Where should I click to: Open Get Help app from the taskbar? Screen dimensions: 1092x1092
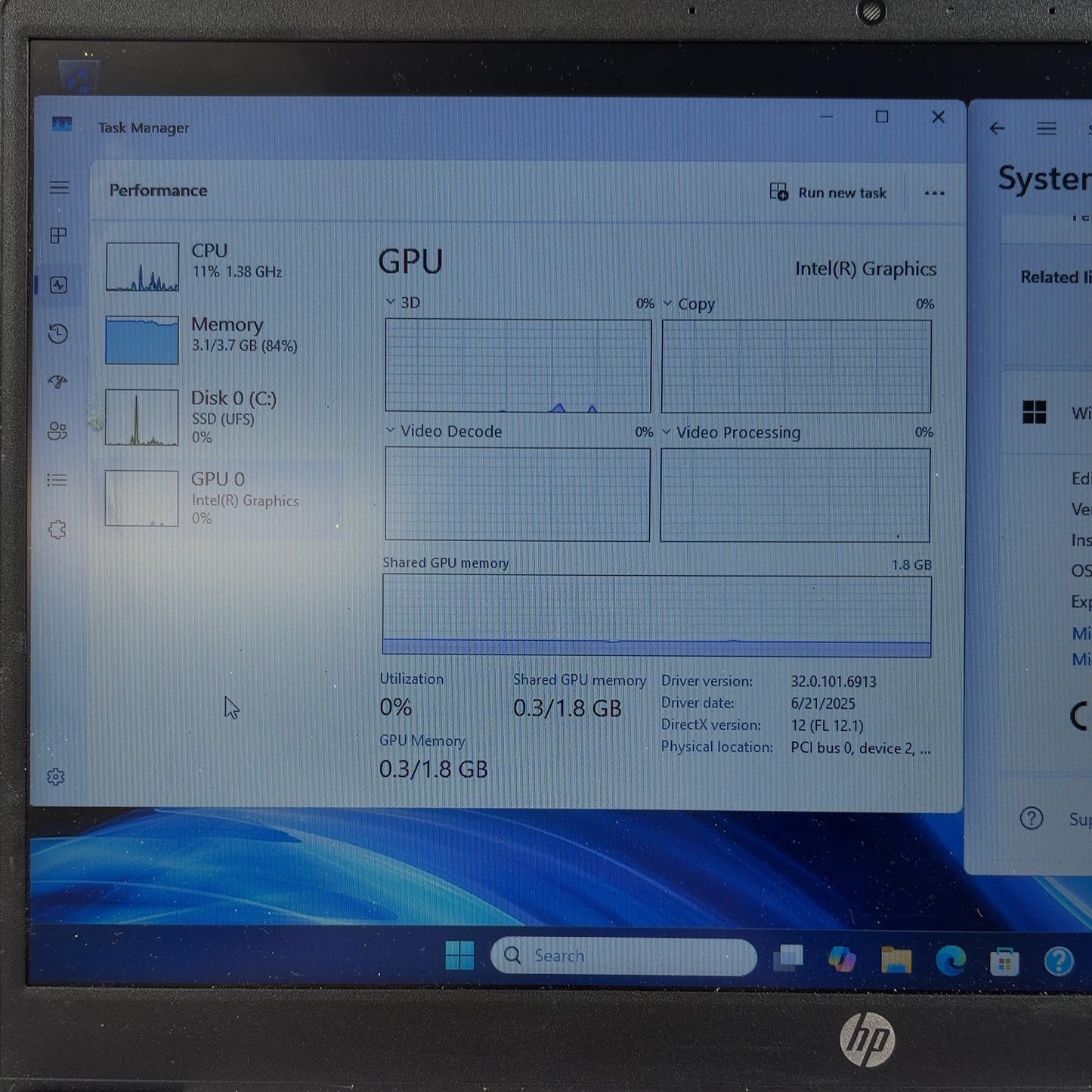point(1059,961)
